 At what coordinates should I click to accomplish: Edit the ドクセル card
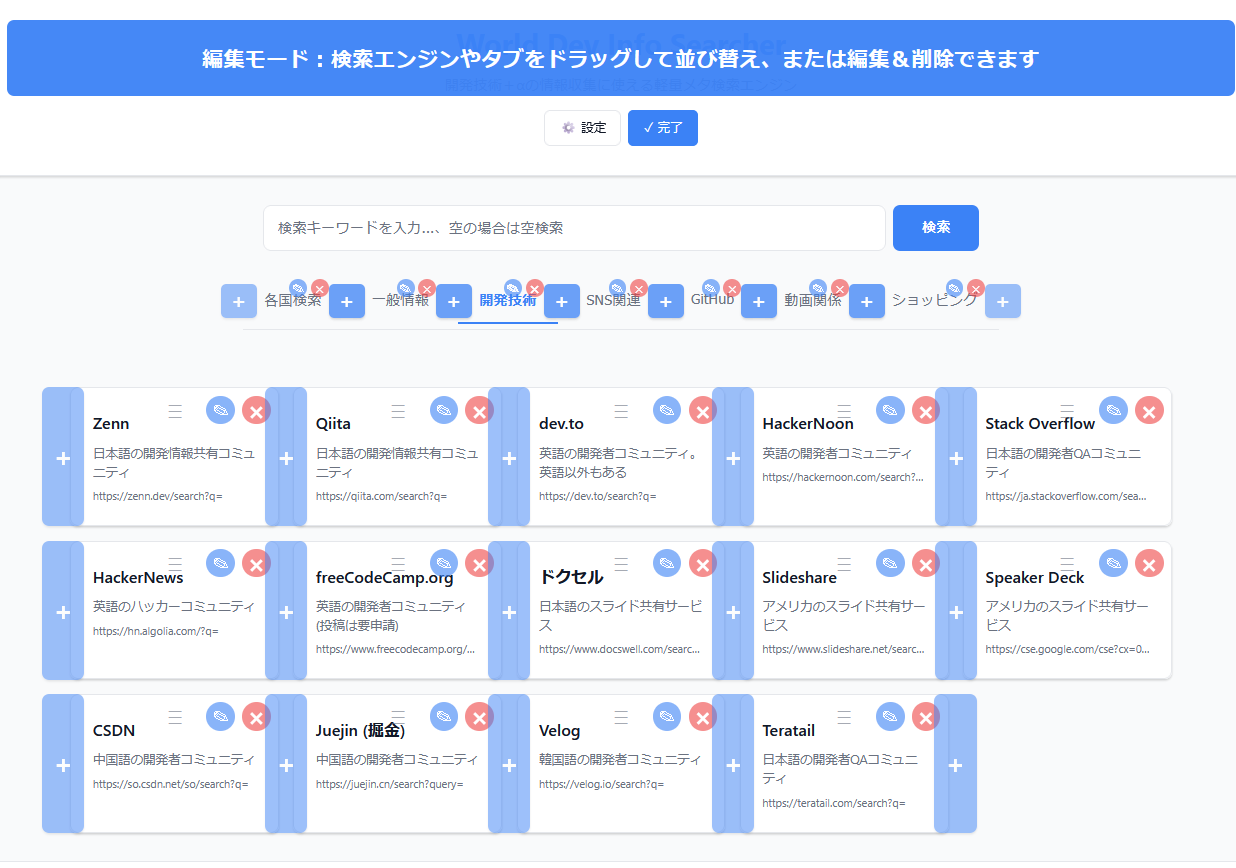pyautogui.click(x=667, y=563)
